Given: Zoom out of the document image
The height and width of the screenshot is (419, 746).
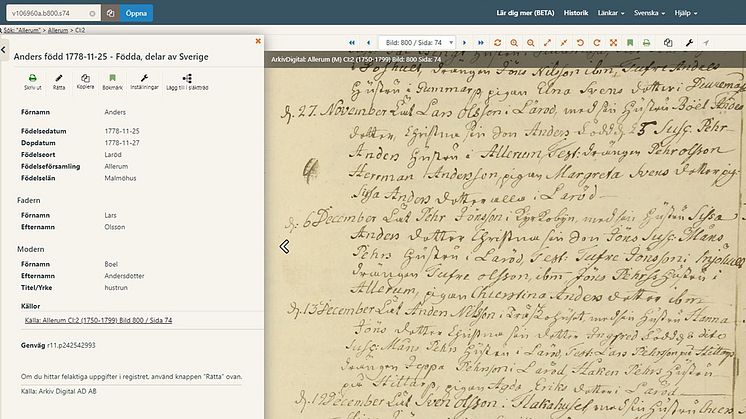Looking at the screenshot, I should [530, 43].
